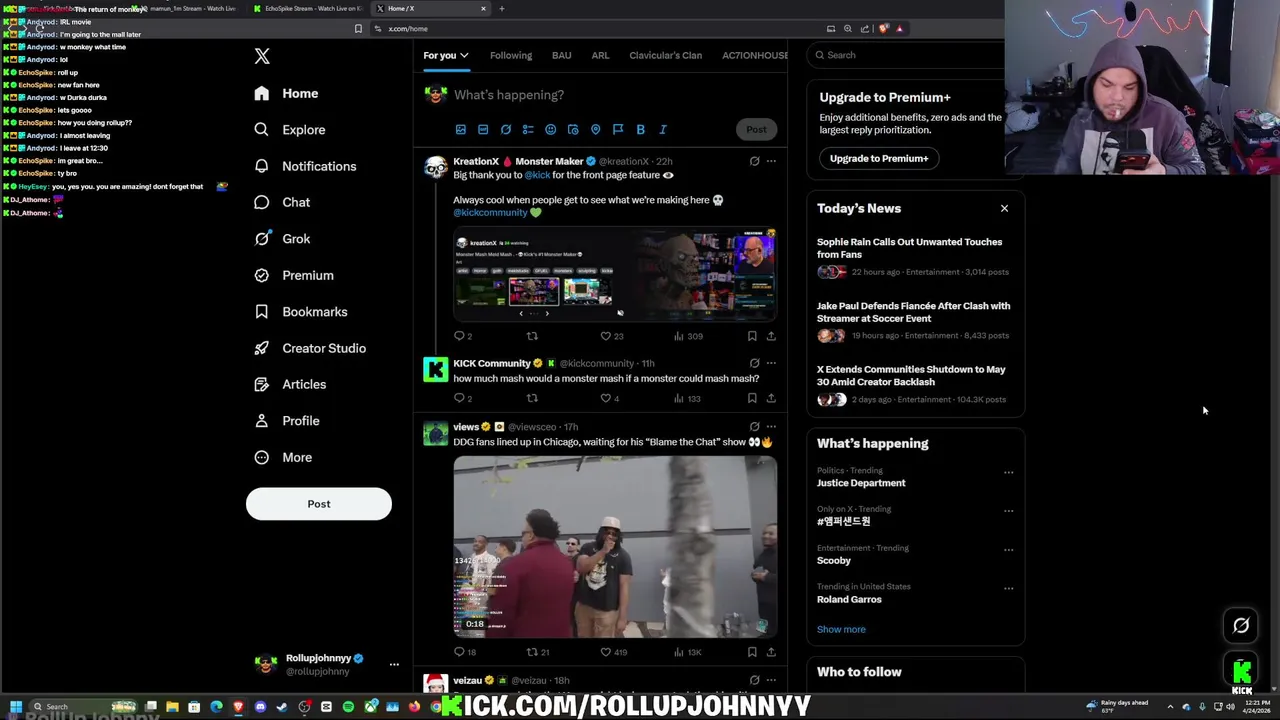The image size is (1280, 720).
Task: Toggle italic formatting in composer
Action: [662, 129]
